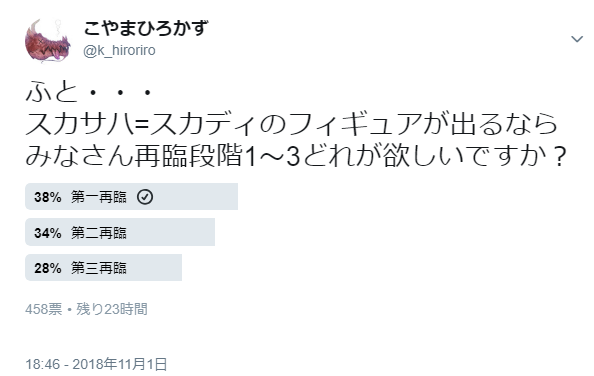Click the checkmark icon beside 第一再臨

point(145,197)
